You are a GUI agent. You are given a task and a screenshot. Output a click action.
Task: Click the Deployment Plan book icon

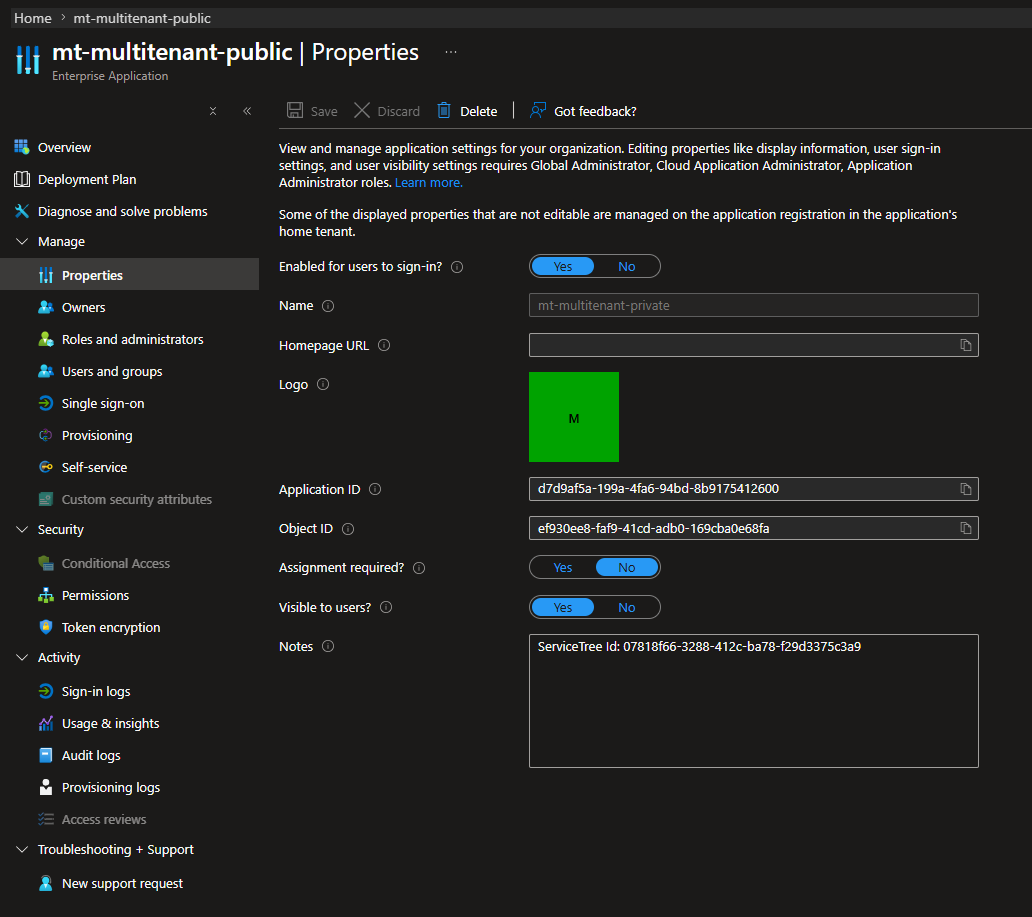click(x=22, y=179)
